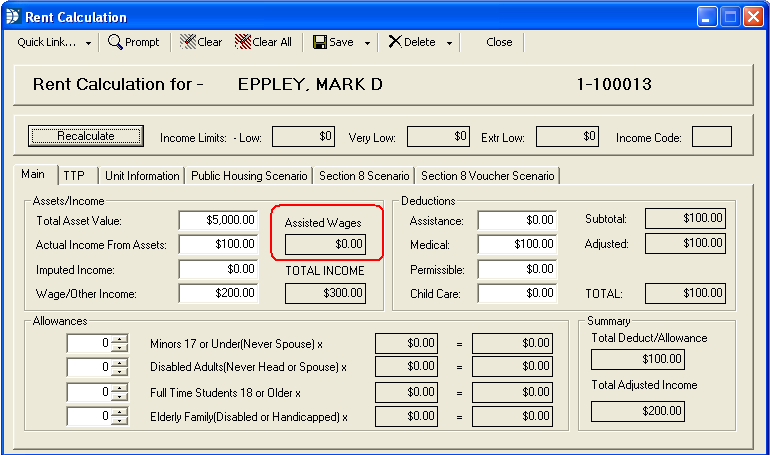Image resolution: width=770 pixels, height=455 pixels.
Task: Switch to the TTP tab
Action: pyautogui.click(x=74, y=176)
